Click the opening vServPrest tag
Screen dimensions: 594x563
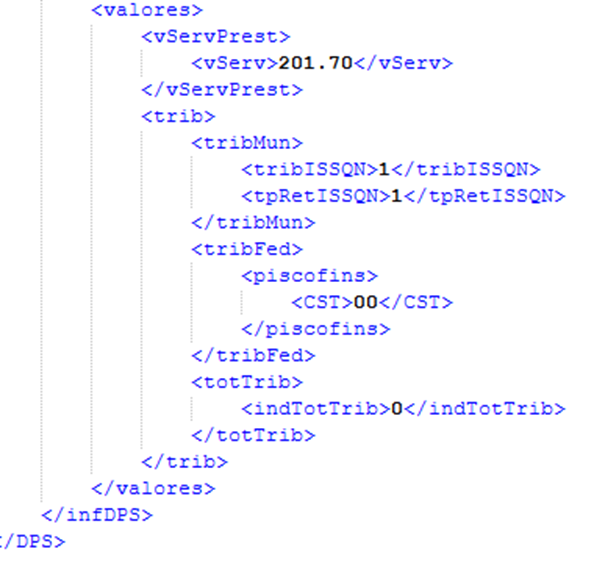click(x=216, y=37)
